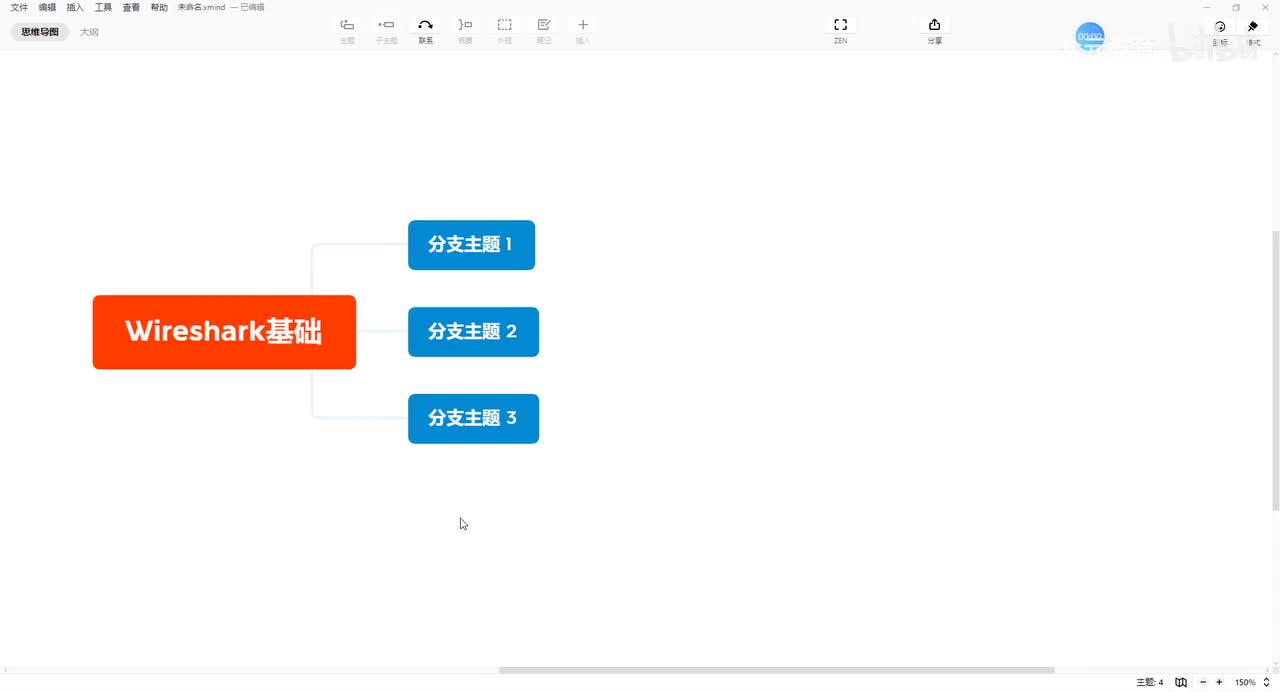The height and width of the screenshot is (692, 1280).
Task: Click the Subtopic (子主题) toolbar icon
Action: point(386,25)
